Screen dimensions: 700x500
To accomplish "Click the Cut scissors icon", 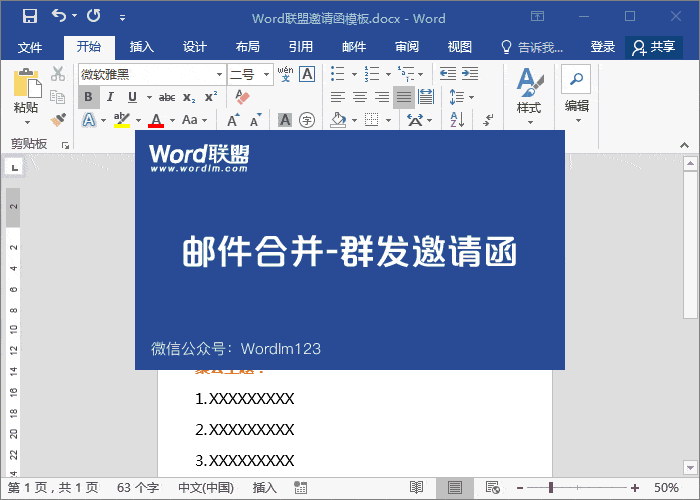I will coord(58,74).
